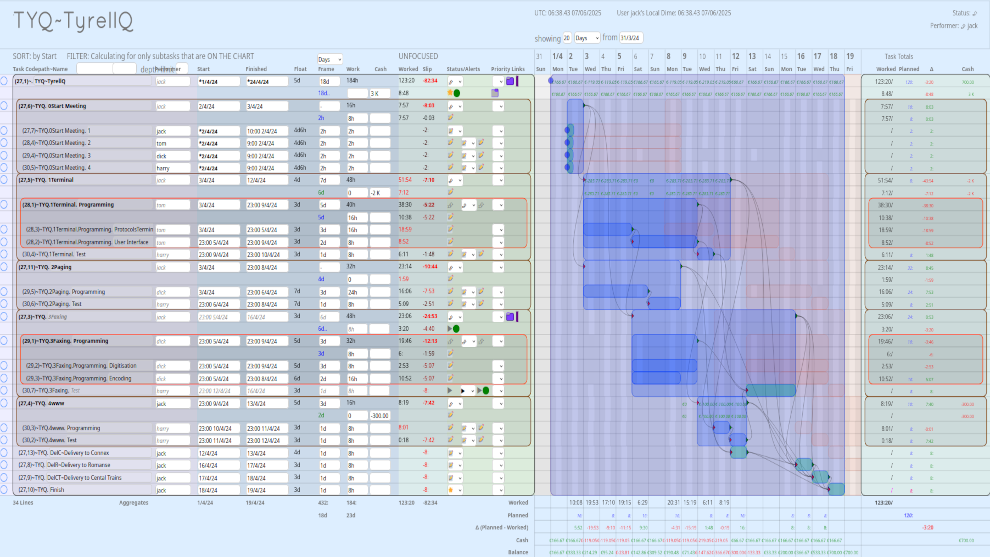Viewport: 990px width, 557px height.
Task: Click the green circle status icon under TYQ~TyrellQ
Action: 456,93
